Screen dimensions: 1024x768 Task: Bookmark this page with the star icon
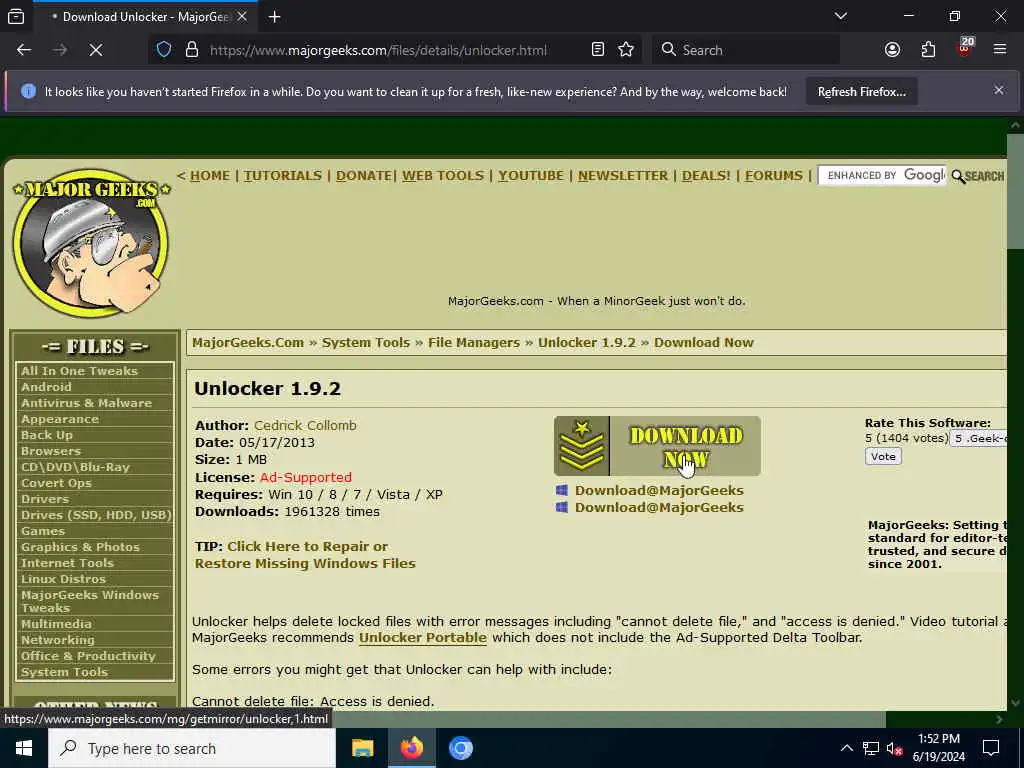pyautogui.click(x=626, y=50)
